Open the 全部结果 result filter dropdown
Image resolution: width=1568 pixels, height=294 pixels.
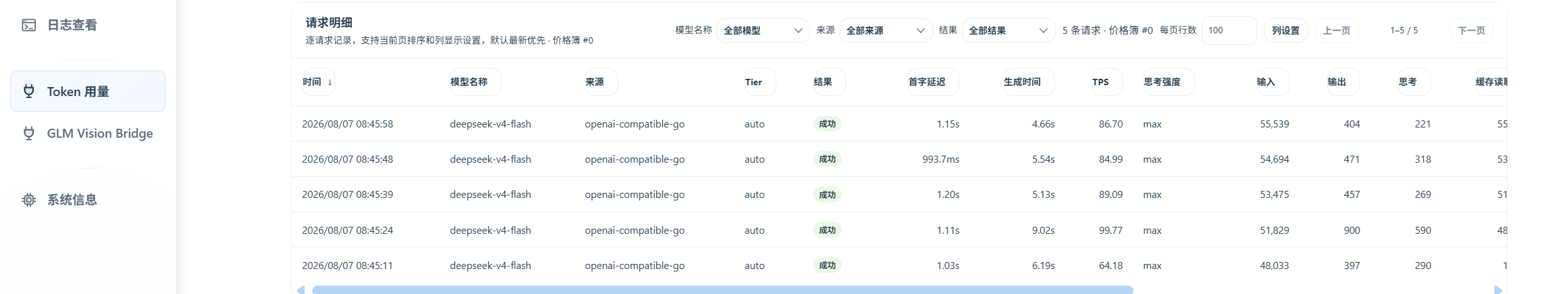(1009, 30)
